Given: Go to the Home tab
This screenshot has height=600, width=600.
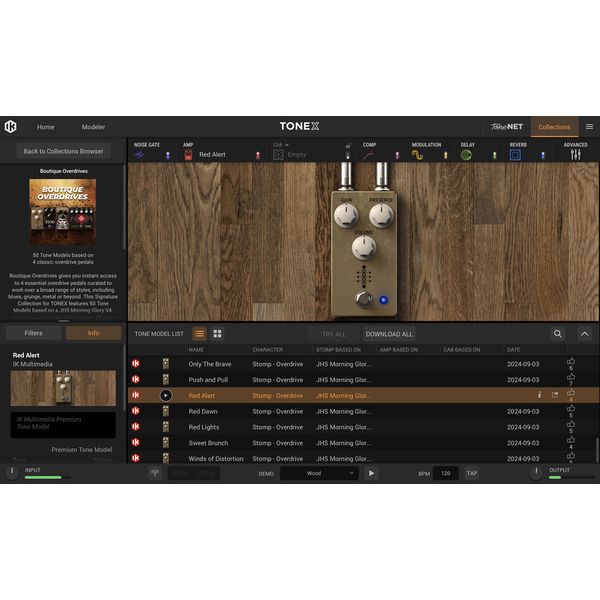Looking at the screenshot, I should 46,127.
